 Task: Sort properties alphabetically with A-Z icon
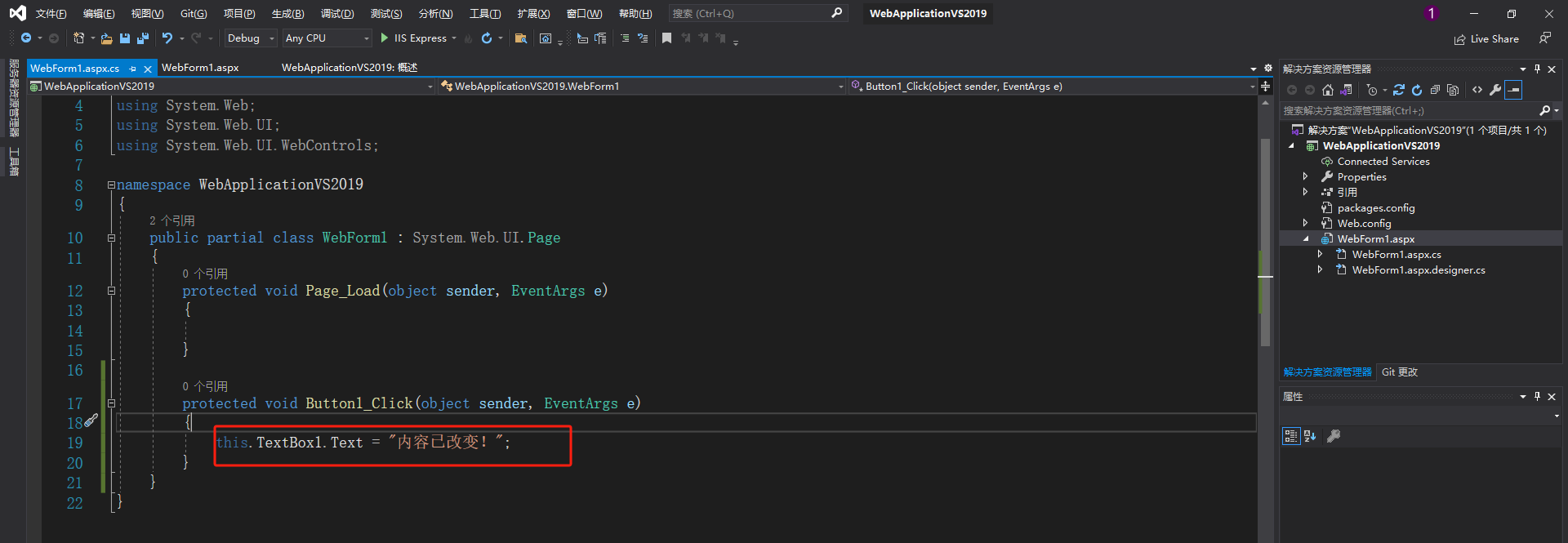click(1310, 436)
